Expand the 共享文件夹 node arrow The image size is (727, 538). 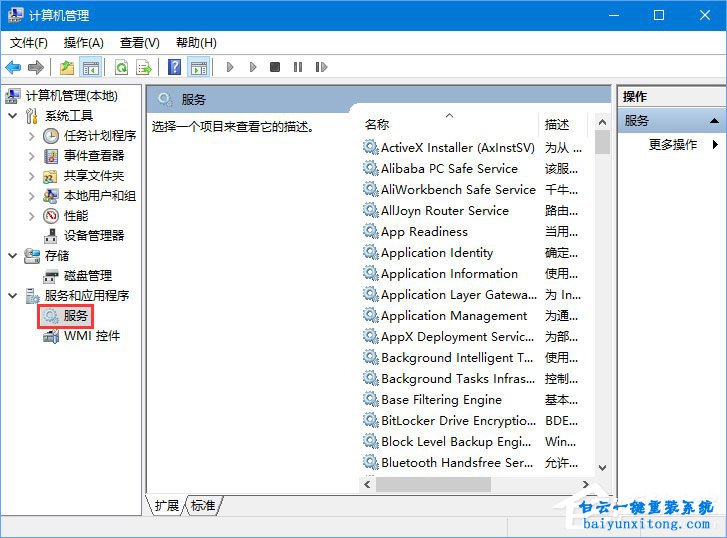pyautogui.click(x=32, y=176)
